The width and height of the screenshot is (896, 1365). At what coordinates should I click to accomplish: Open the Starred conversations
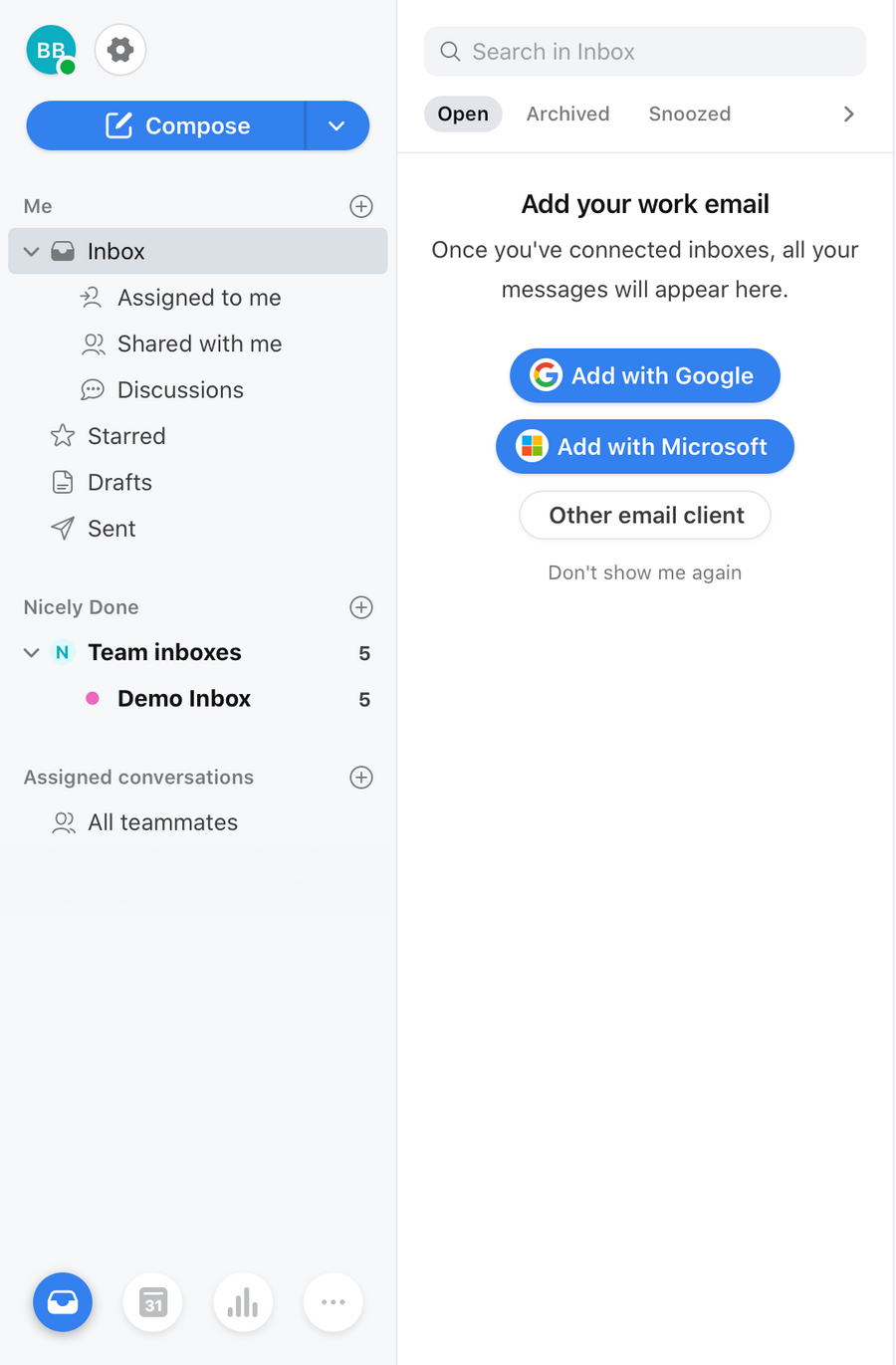[x=125, y=436]
